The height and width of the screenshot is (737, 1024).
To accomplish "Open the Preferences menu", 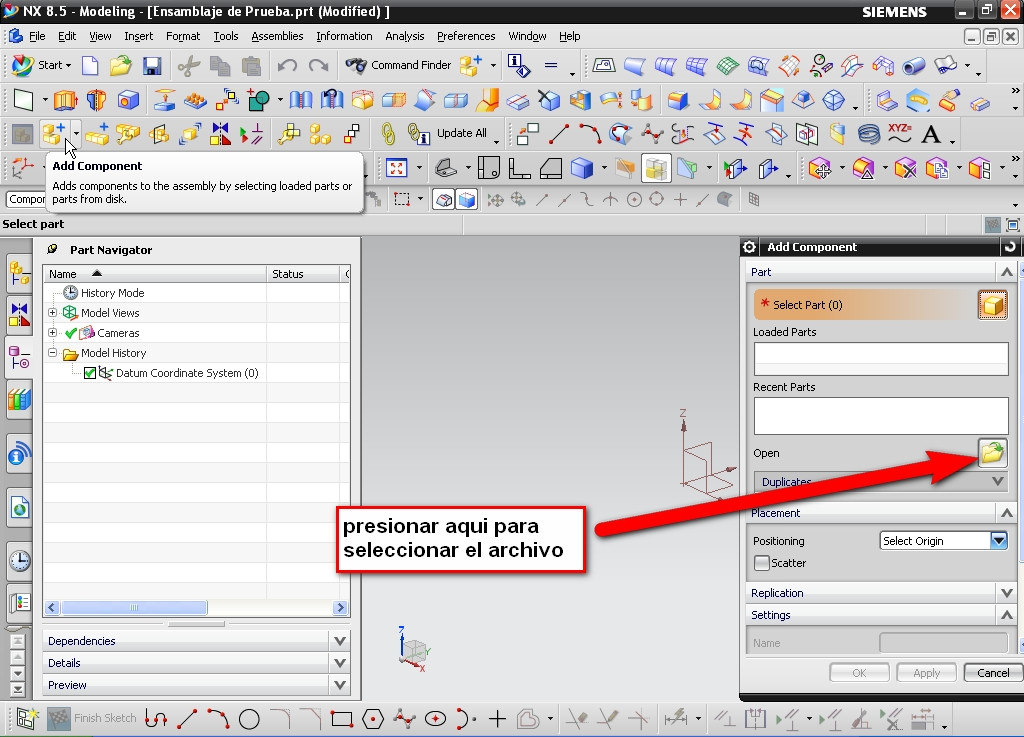I will pos(466,36).
